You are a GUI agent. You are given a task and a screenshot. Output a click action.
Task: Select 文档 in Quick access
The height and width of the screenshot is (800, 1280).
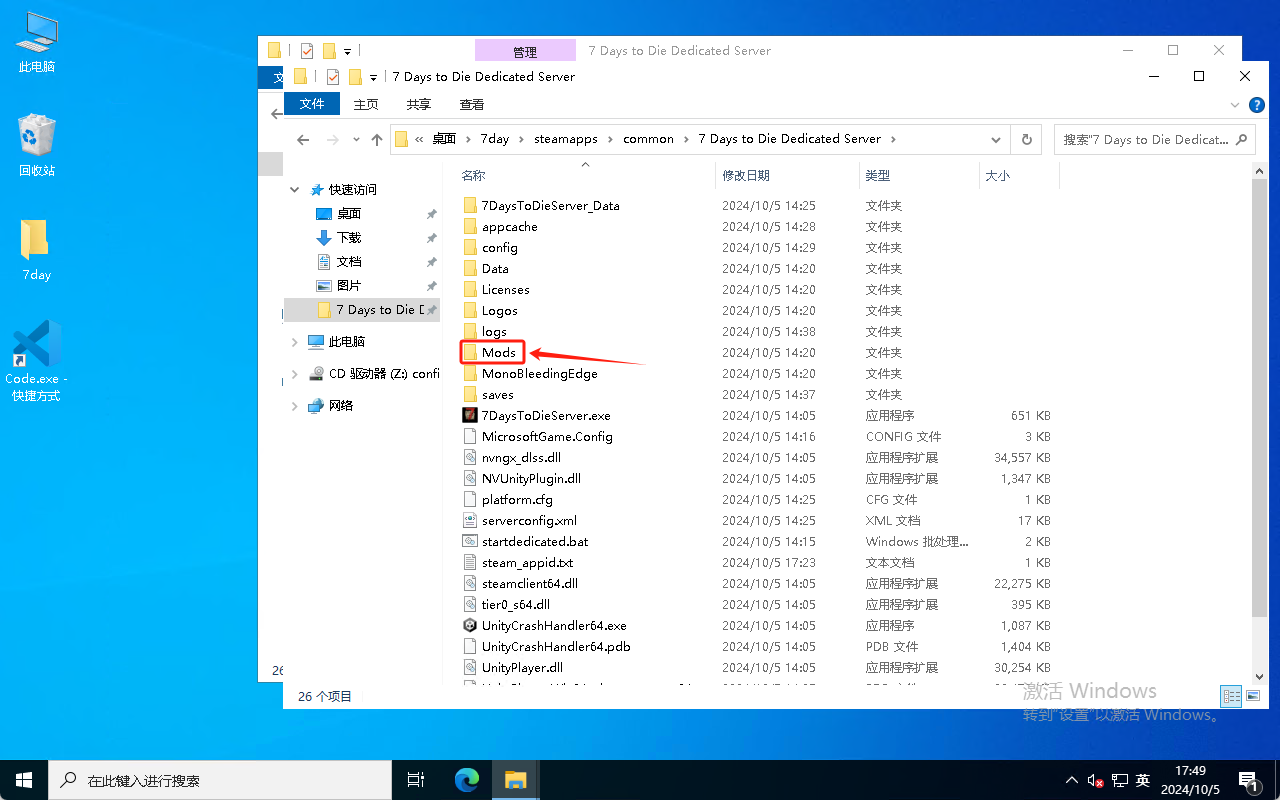click(349, 261)
